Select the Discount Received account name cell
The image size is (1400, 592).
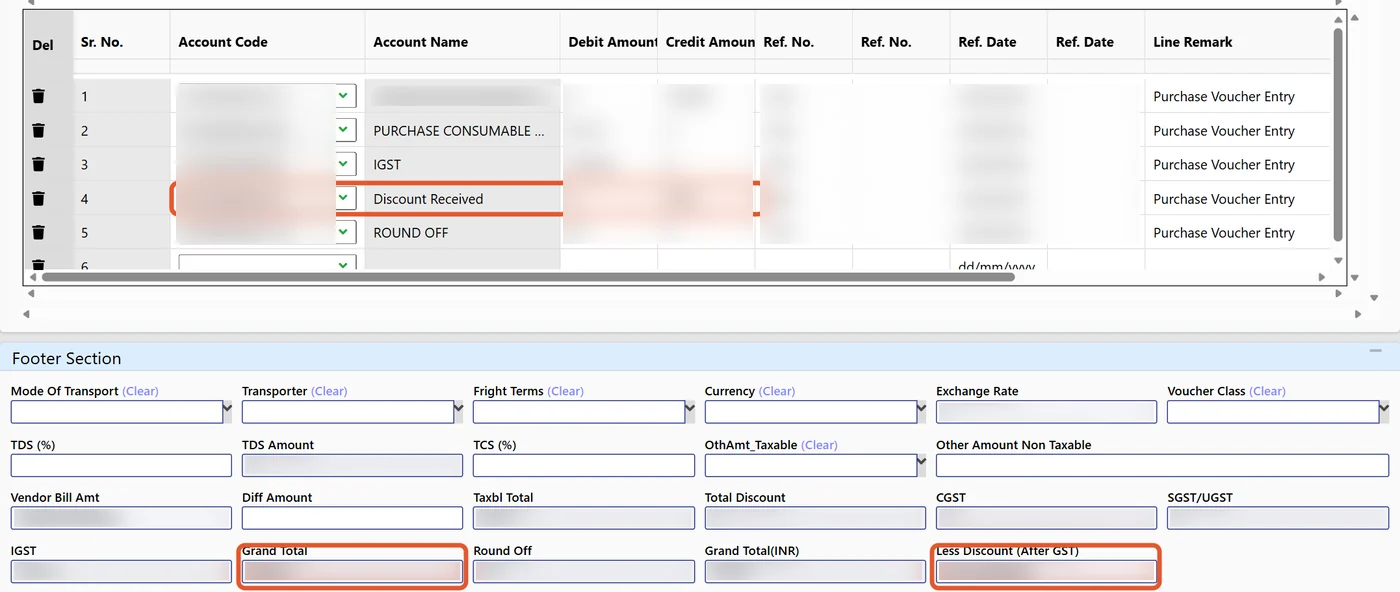462,198
